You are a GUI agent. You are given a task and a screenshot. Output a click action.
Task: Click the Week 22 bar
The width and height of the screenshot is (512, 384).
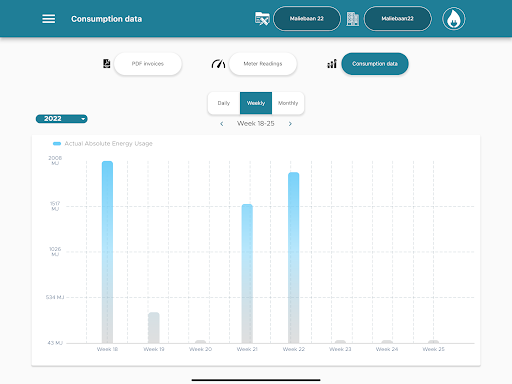coord(294,258)
